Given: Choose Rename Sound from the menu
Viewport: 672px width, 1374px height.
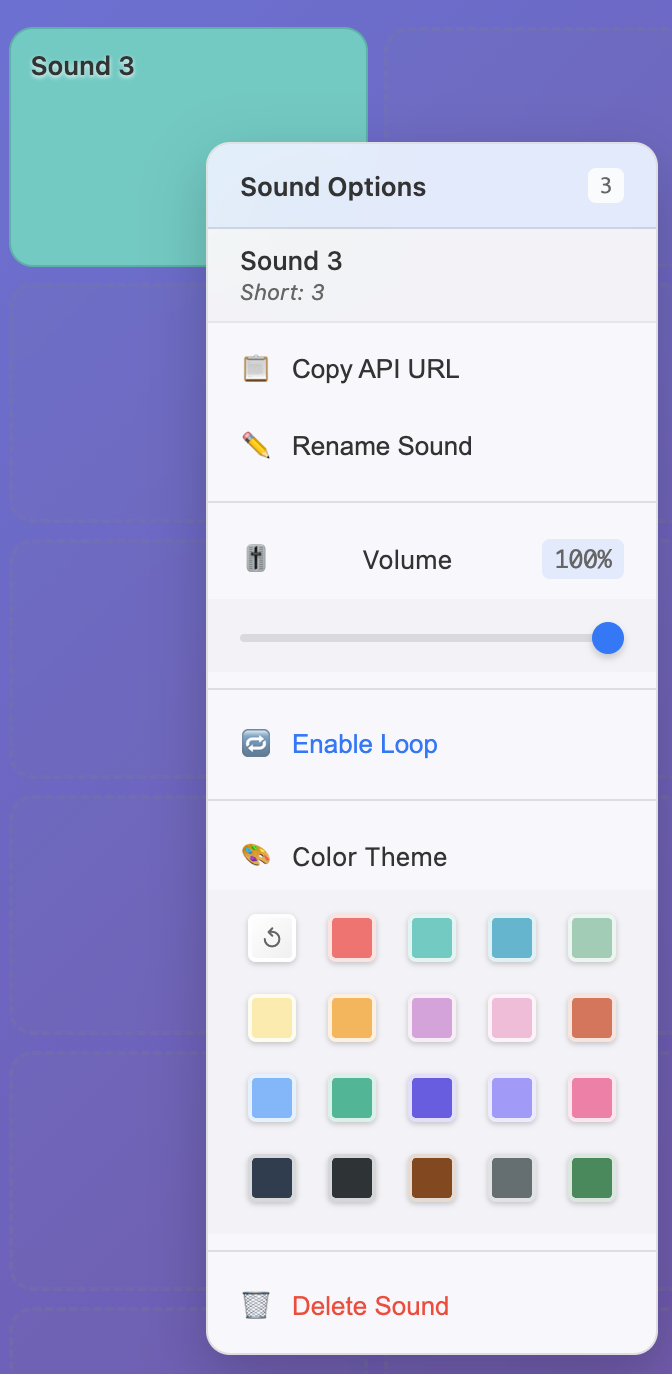Looking at the screenshot, I should point(382,446).
